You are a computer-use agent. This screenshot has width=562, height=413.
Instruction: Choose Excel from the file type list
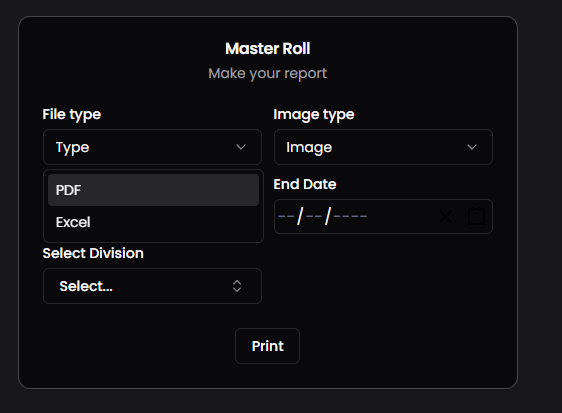click(153, 222)
